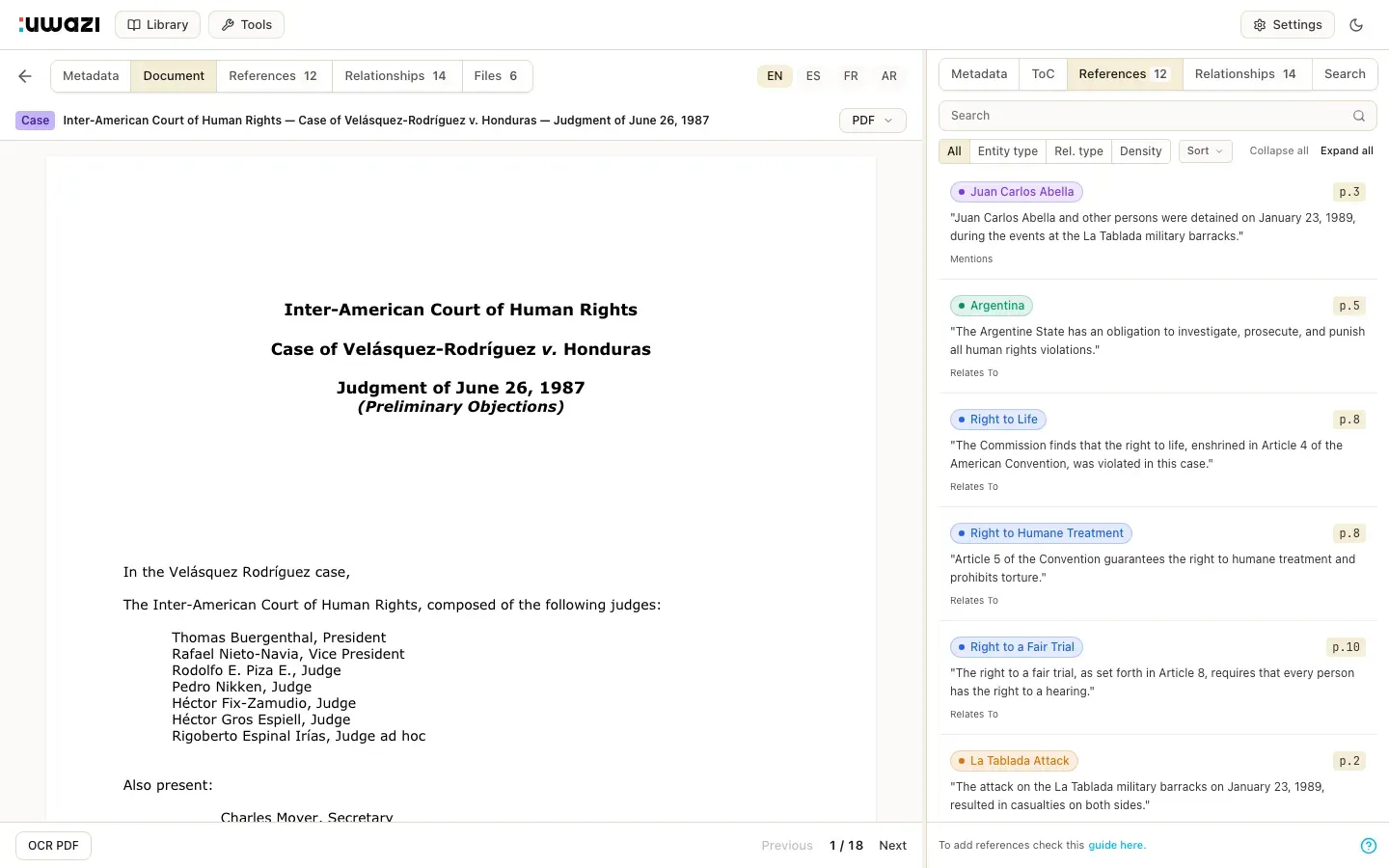1389x868 pixels.
Task: Toggle dark mode with the moon icon
Action: tap(1357, 24)
